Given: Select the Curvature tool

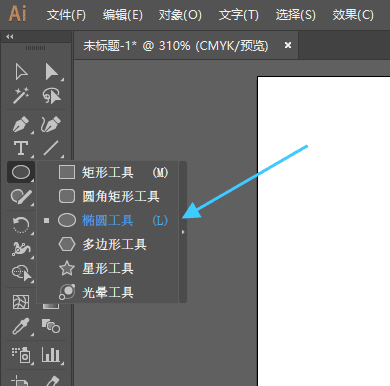Looking at the screenshot, I should pyautogui.click(x=51, y=124).
